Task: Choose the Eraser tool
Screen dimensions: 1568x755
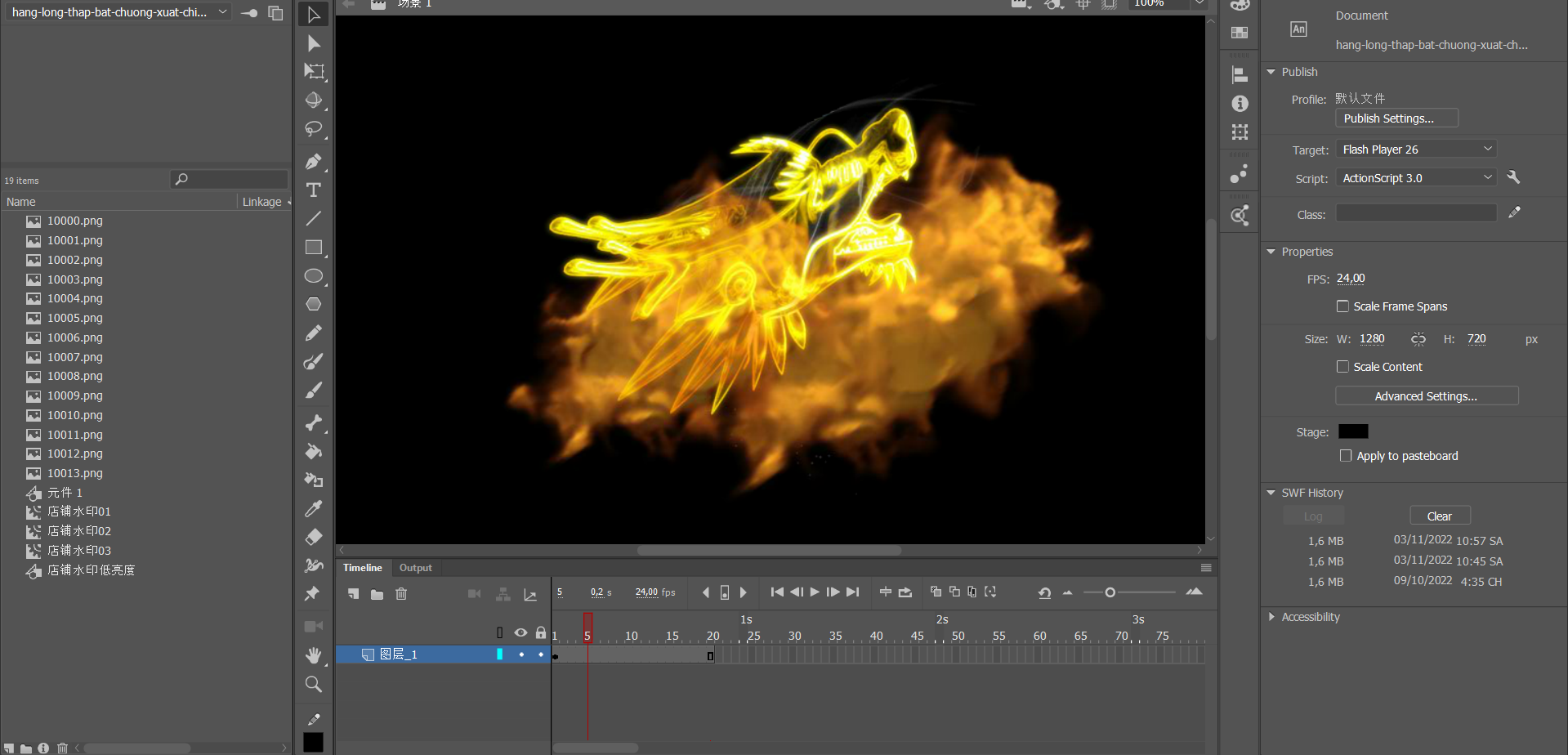Action: [x=313, y=537]
